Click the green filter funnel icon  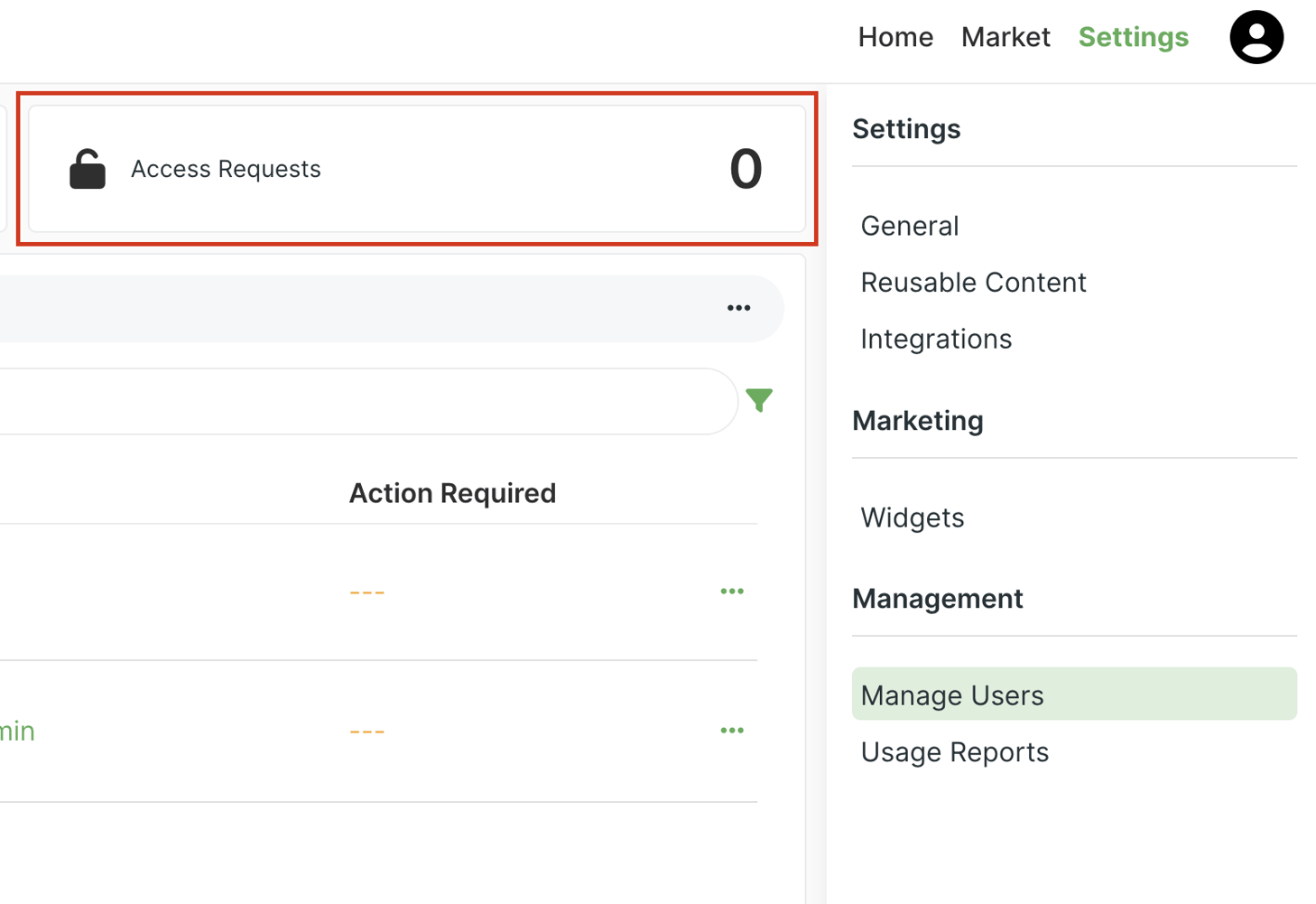click(x=759, y=400)
